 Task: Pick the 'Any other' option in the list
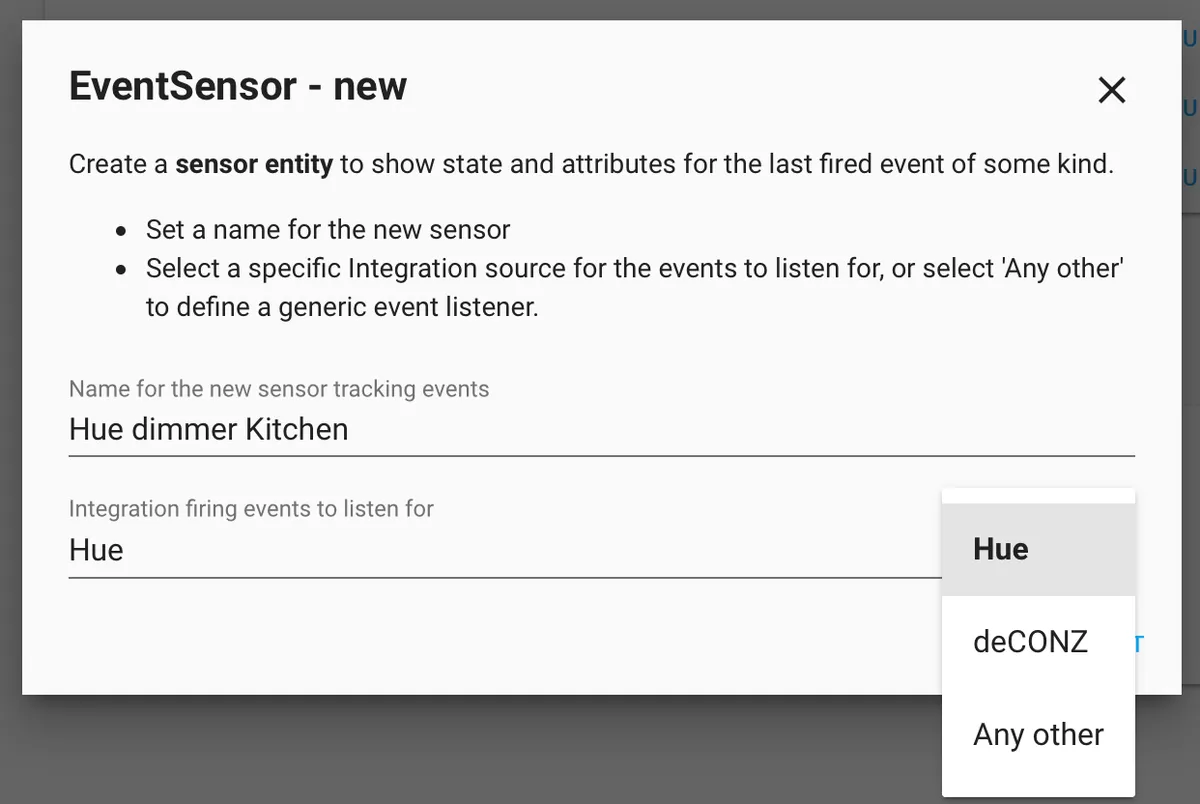click(1038, 734)
